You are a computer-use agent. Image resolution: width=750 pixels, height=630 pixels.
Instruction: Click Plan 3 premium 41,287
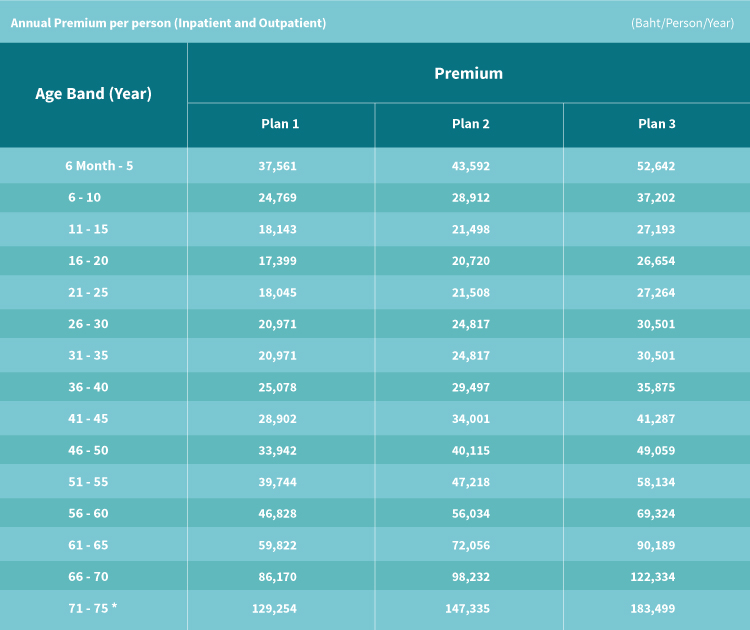(656, 419)
